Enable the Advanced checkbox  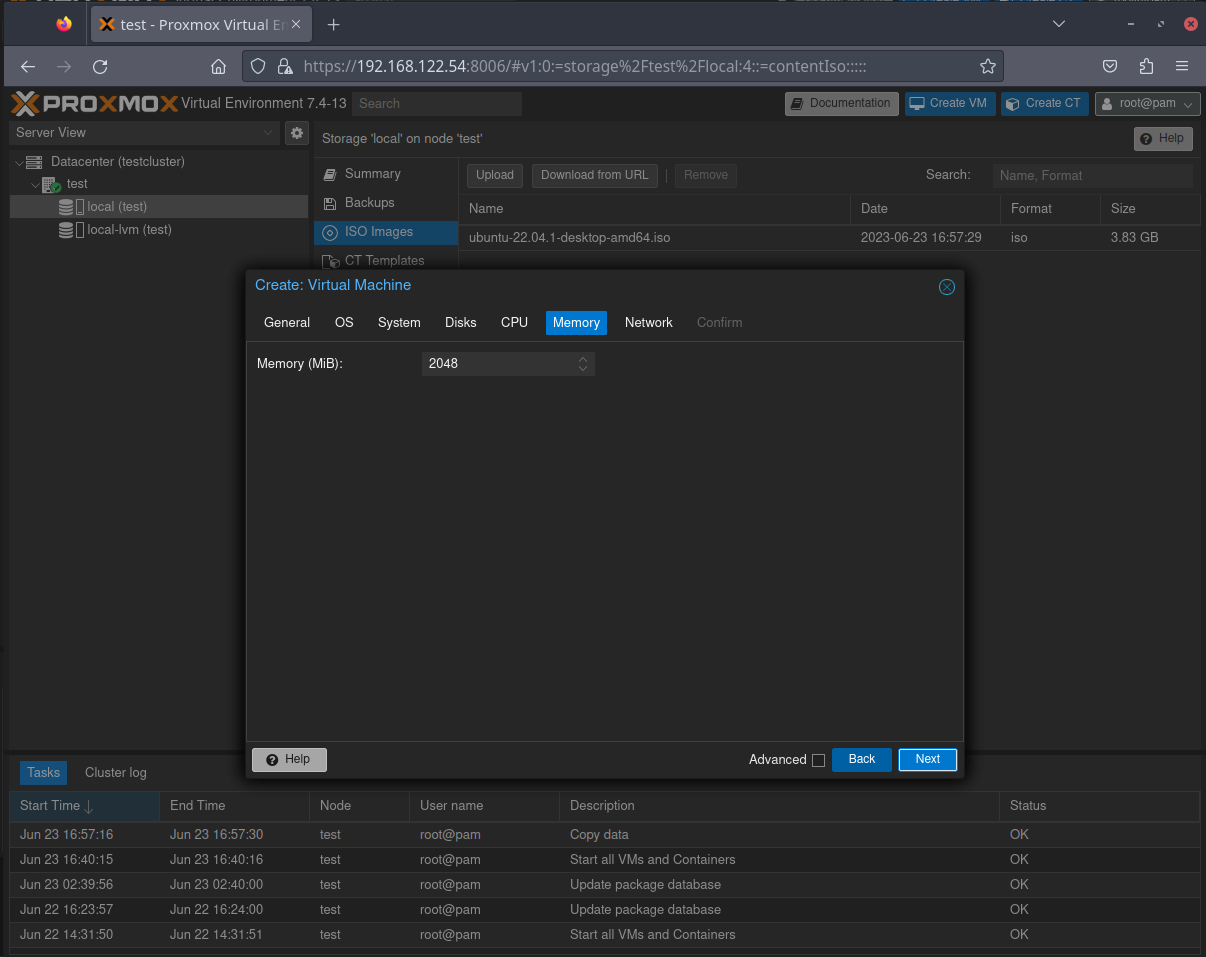[x=818, y=760]
